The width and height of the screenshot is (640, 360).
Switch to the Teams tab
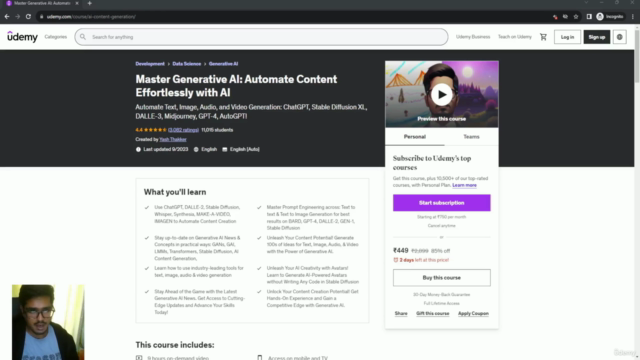pyautogui.click(x=471, y=137)
